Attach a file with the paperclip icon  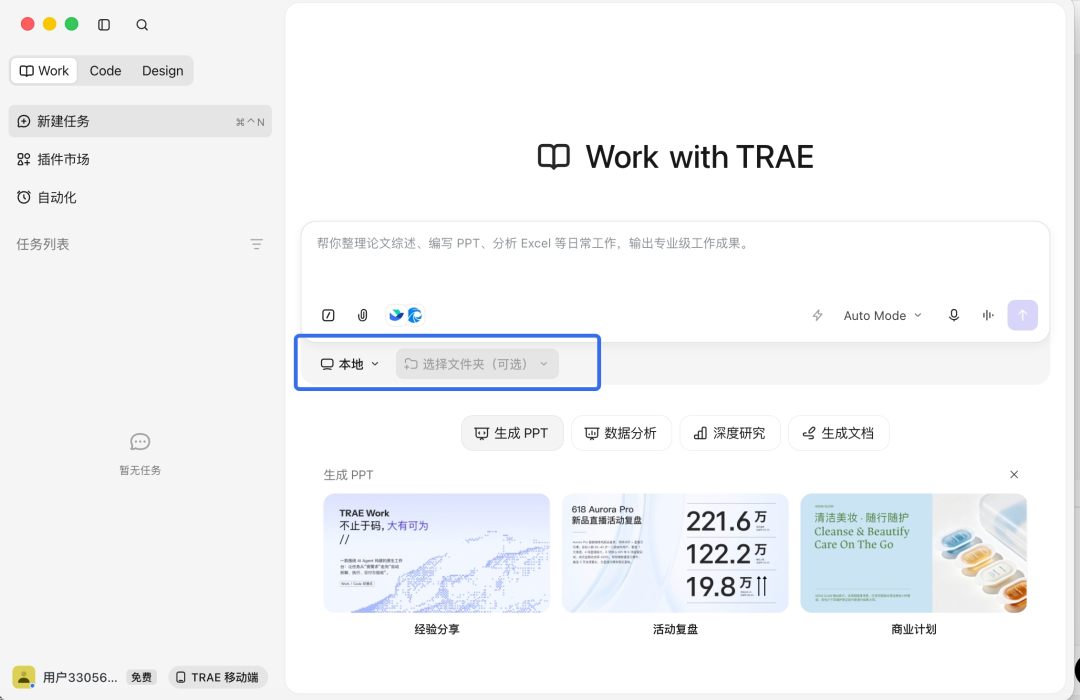362,315
